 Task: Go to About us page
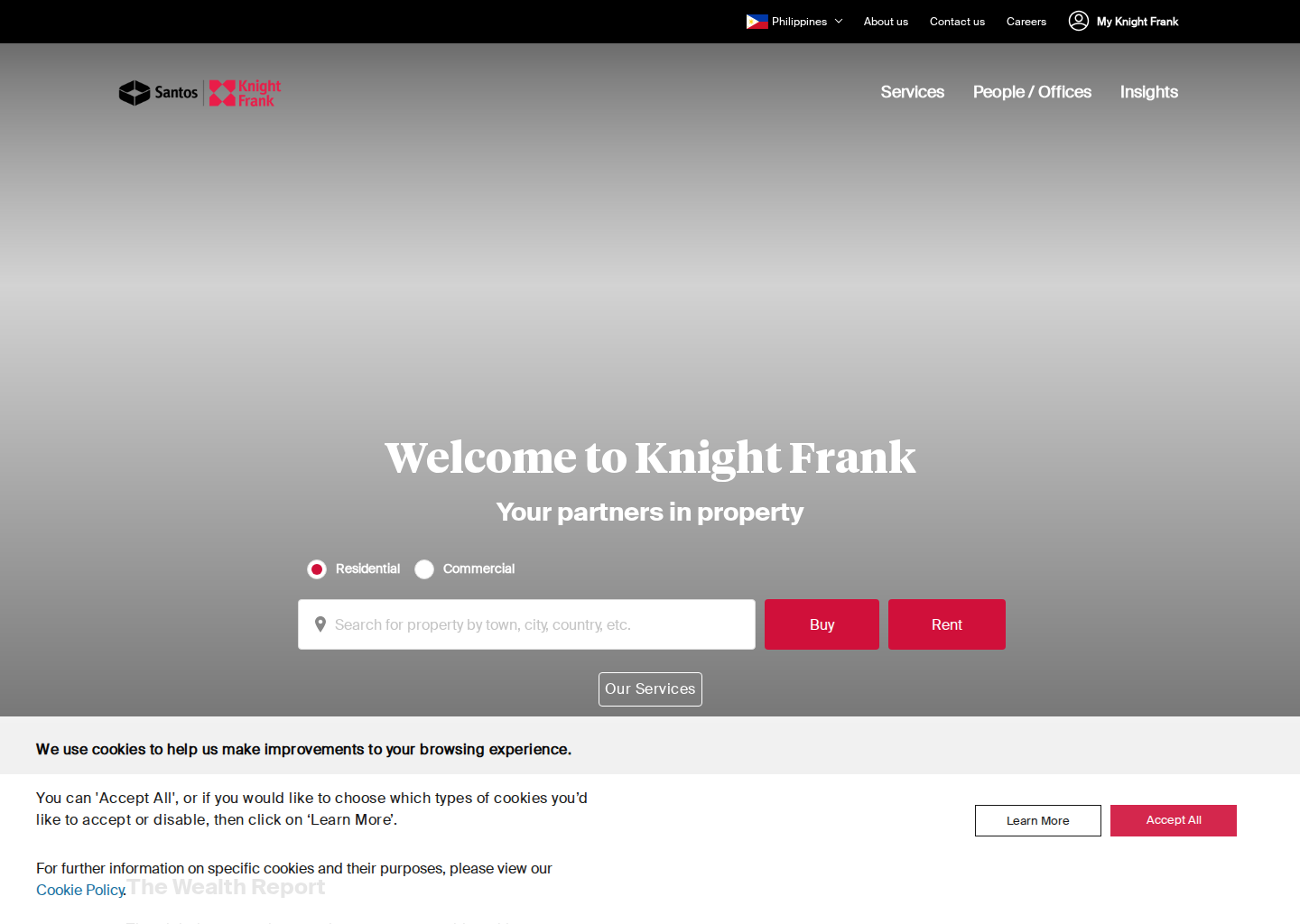(886, 22)
